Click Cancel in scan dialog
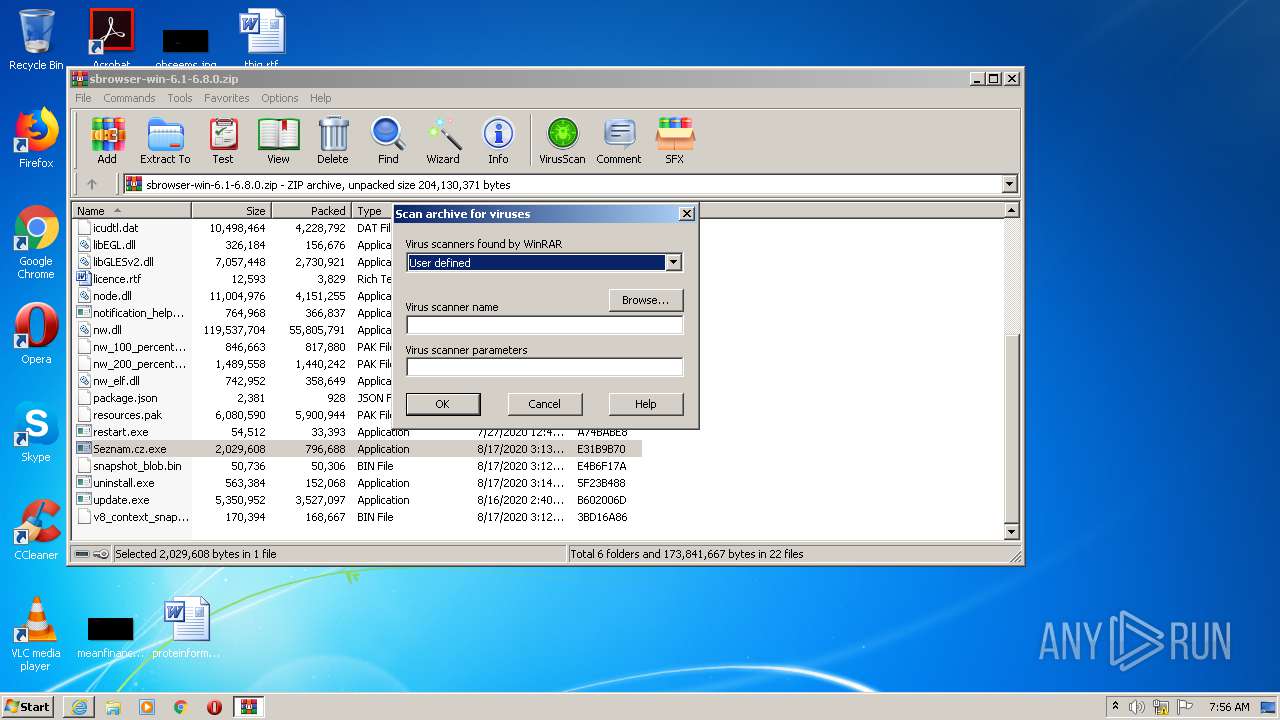 pos(544,404)
